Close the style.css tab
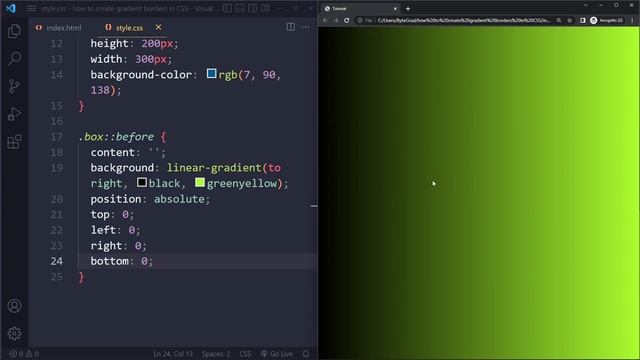 click(158, 27)
